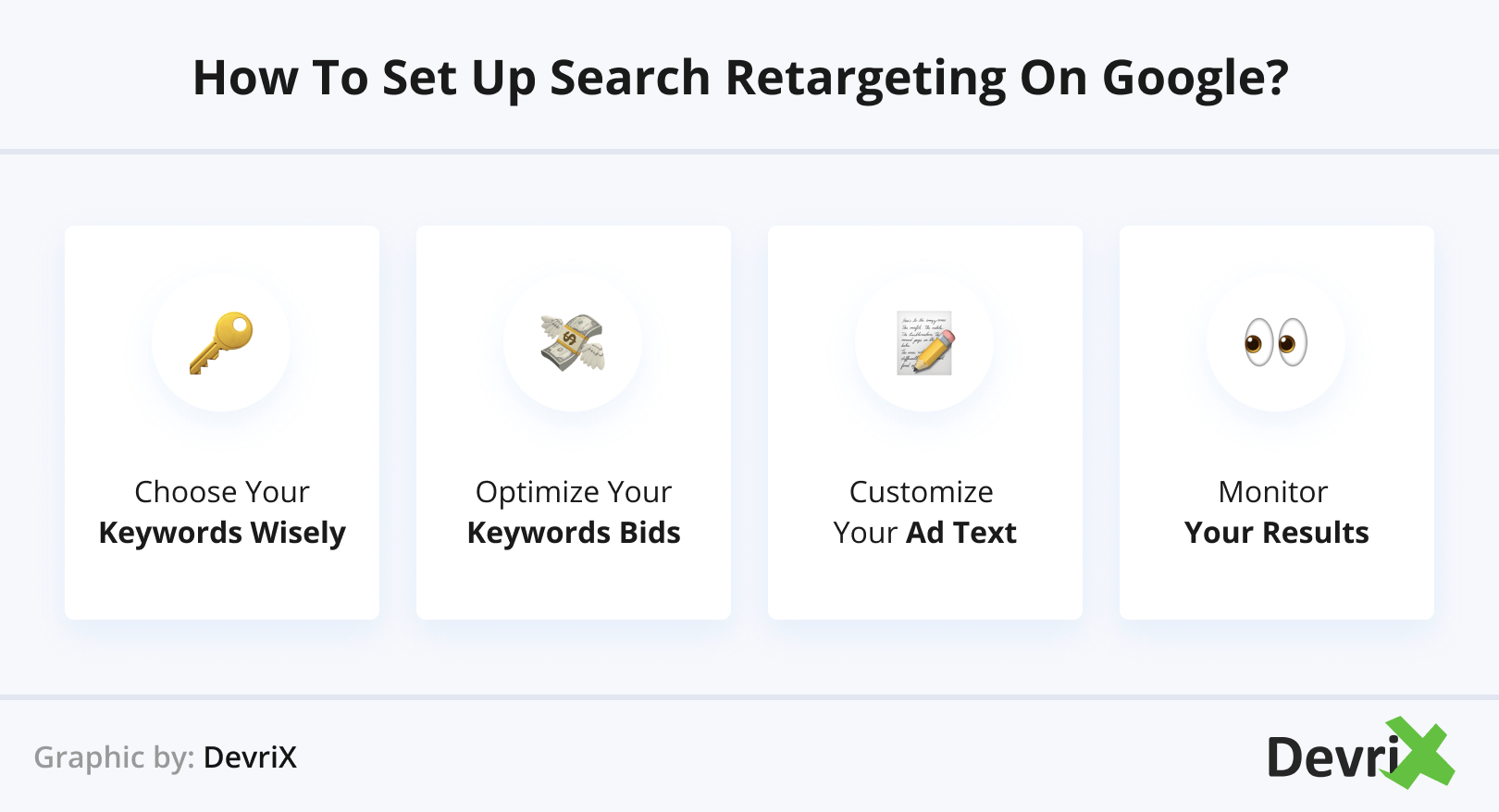Click the word "Retargeting" in the title

[865, 79]
